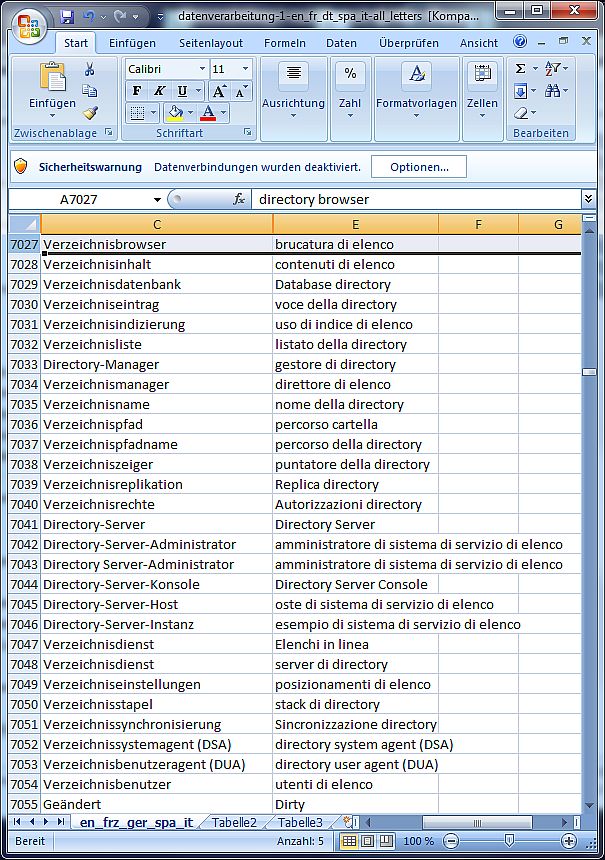This screenshot has height=860, width=605.
Task: Insert AutoSum with sigma icon
Action: coord(521,69)
